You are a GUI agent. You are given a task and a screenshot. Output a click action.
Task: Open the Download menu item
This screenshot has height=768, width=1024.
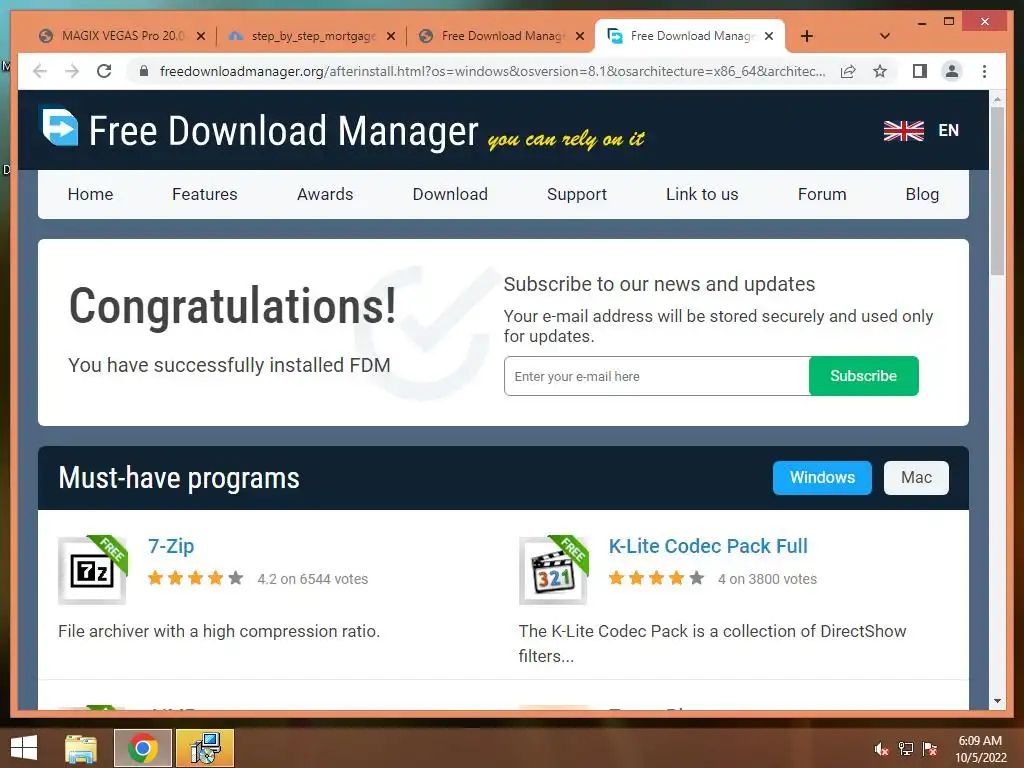[x=450, y=194]
